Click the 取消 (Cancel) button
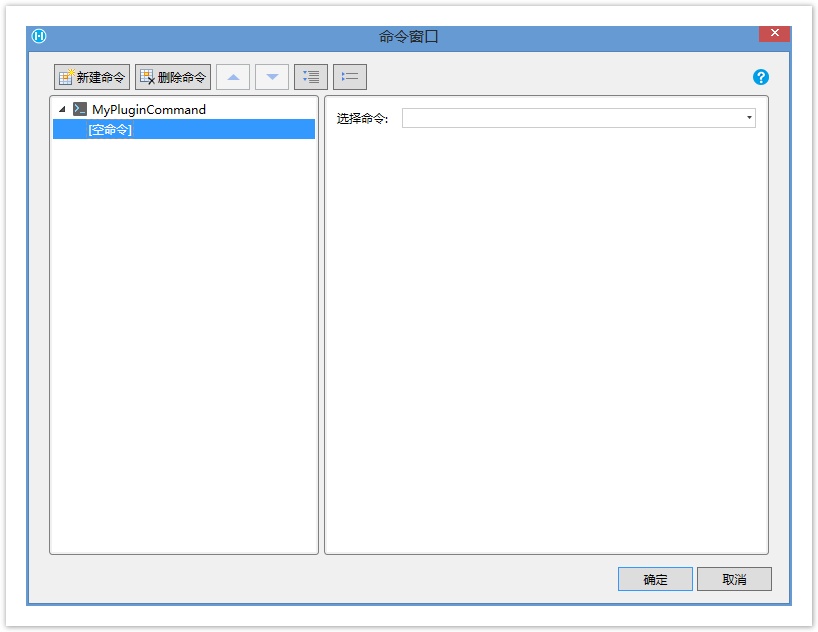Screen dimensions: 818x632 click(734, 579)
